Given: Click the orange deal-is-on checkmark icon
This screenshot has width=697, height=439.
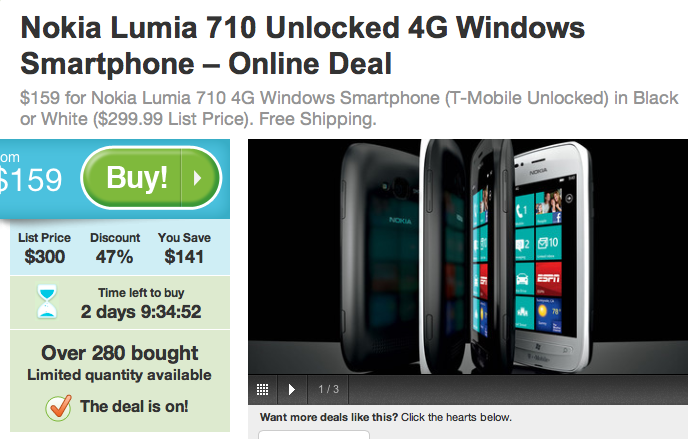Looking at the screenshot, I should tap(59, 407).
